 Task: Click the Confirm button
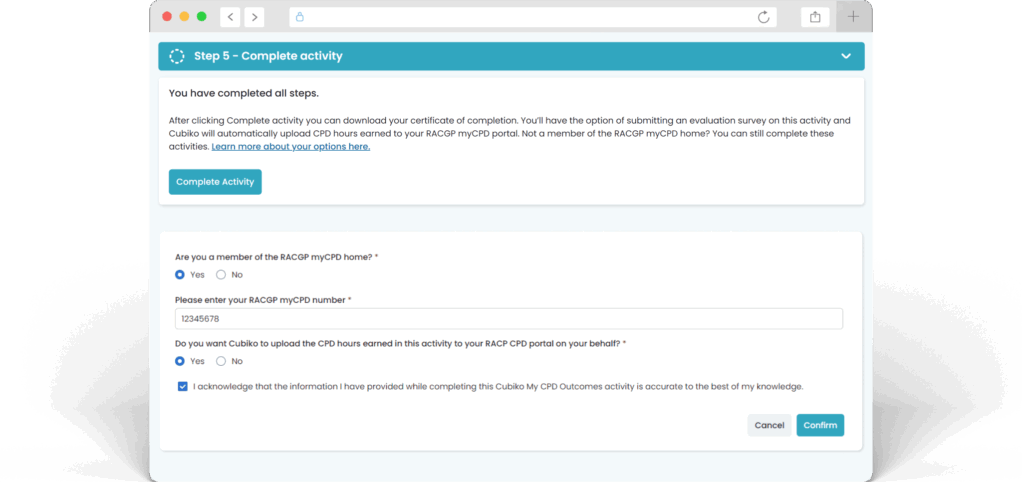click(820, 425)
